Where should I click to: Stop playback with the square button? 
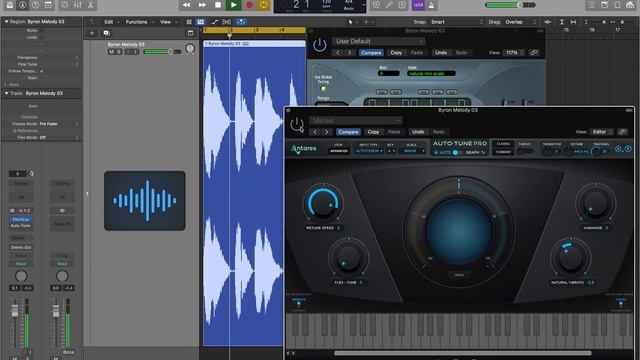pyautogui.click(x=218, y=5)
